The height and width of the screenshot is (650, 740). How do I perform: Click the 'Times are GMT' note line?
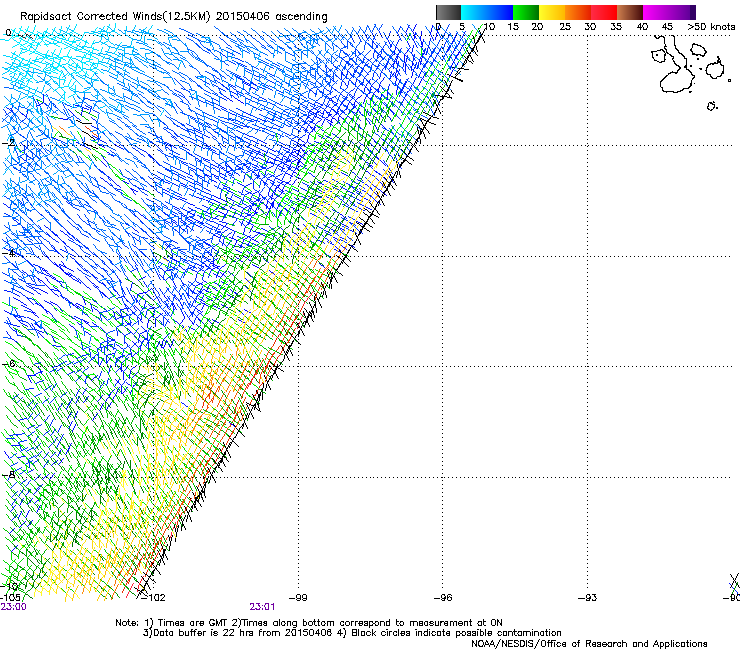pos(309,623)
